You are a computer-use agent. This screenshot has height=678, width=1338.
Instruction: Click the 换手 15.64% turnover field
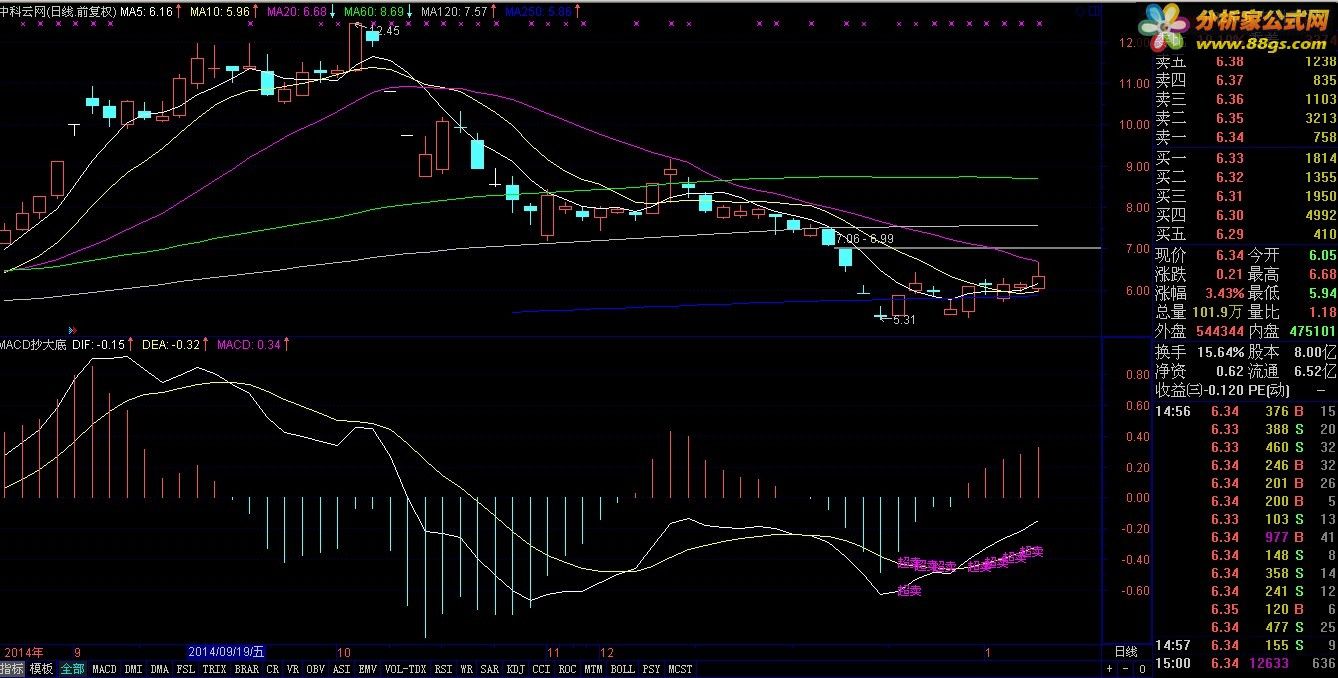(1199, 352)
